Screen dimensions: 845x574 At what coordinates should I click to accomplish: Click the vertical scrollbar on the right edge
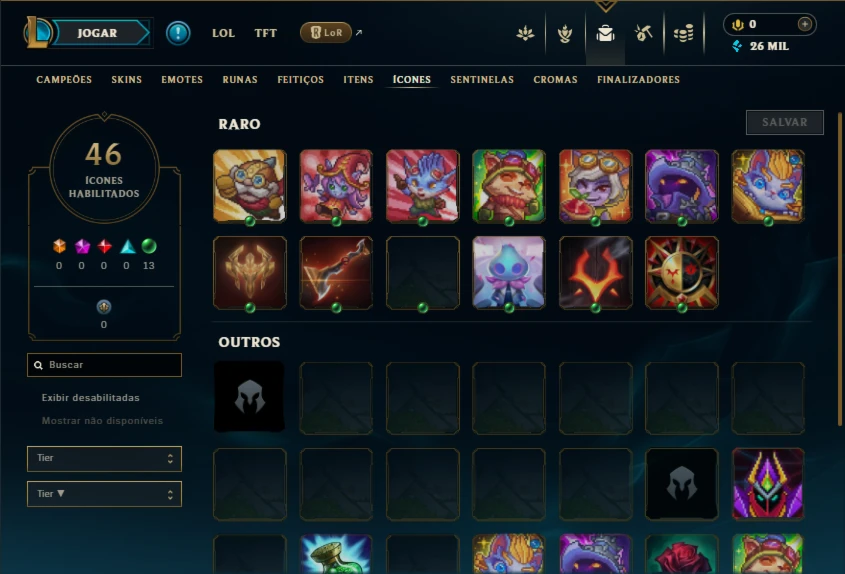[840, 269]
